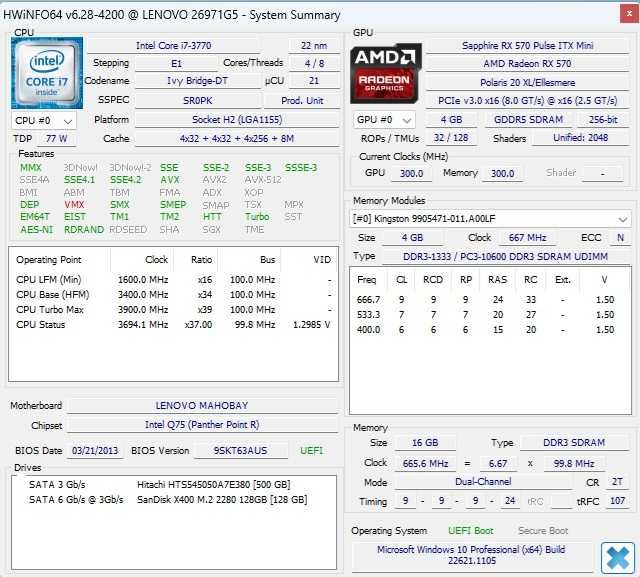Click the BIOS version 9SKT63AUS
Image resolution: width=640 pixels, height=577 pixels.
click(x=240, y=451)
